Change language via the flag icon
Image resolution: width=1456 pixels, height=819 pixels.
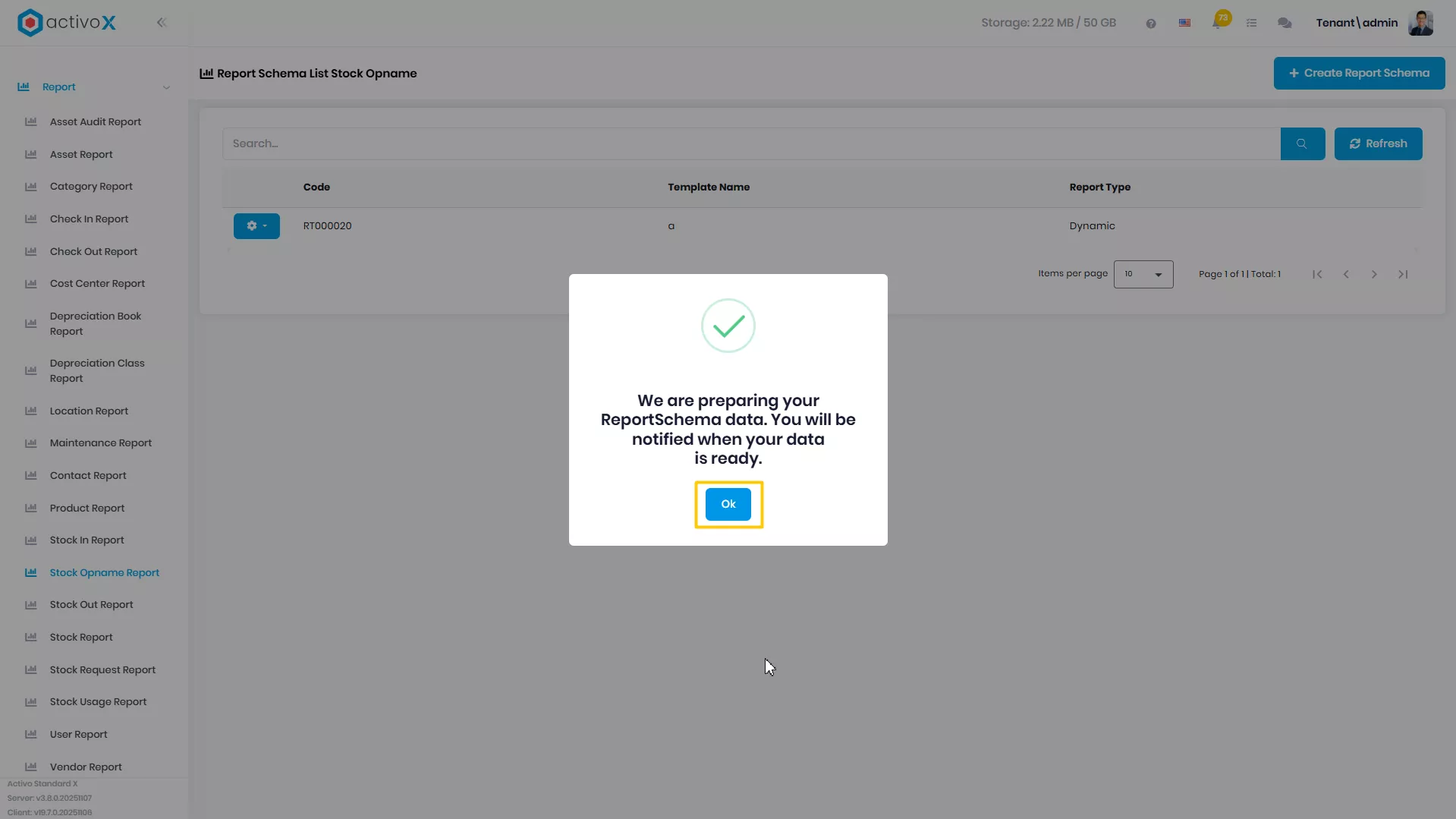tap(1184, 23)
